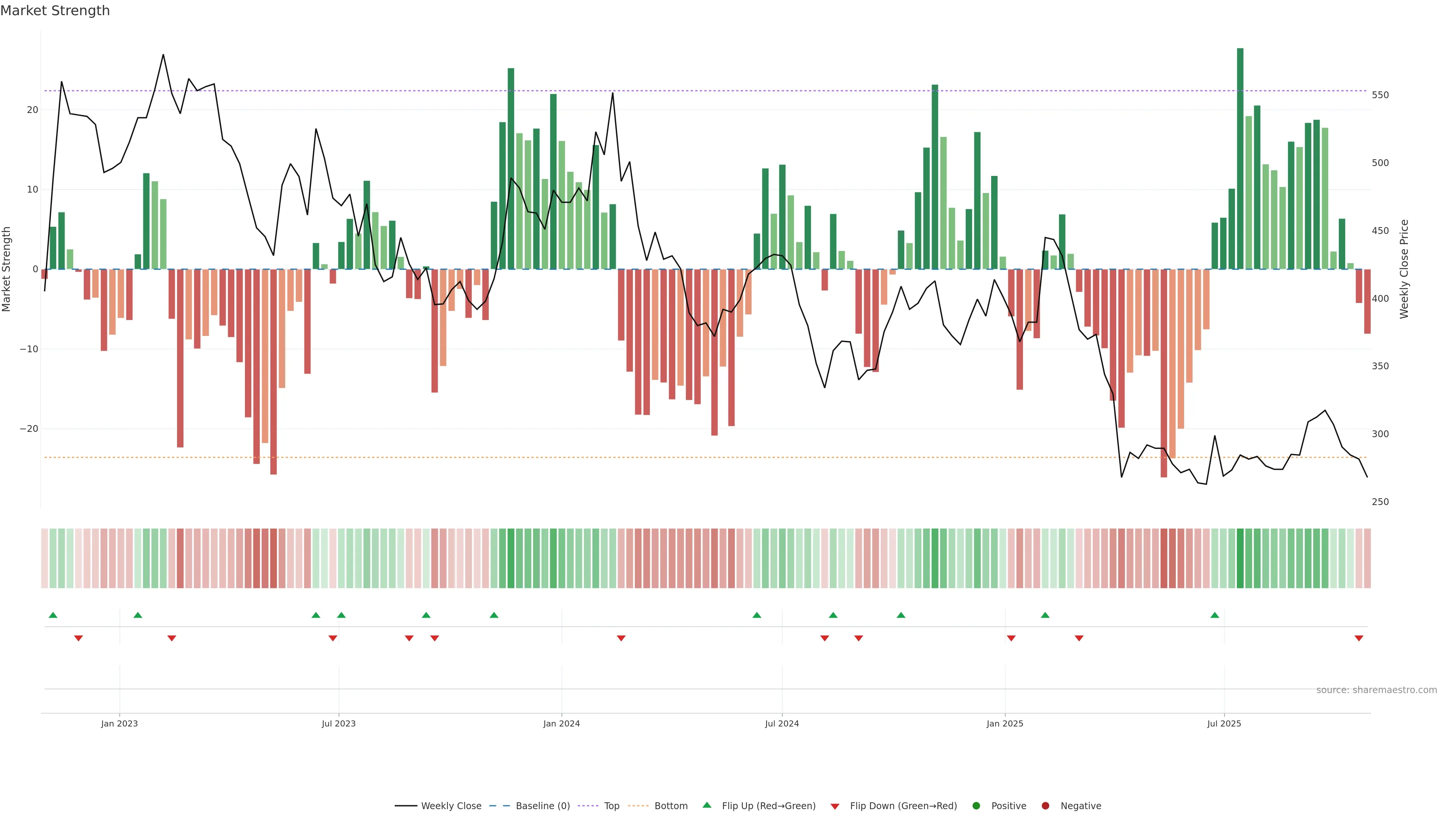This screenshot has width=1456, height=819.
Task: Click the Jan 2023 axis label
Action: [x=119, y=723]
